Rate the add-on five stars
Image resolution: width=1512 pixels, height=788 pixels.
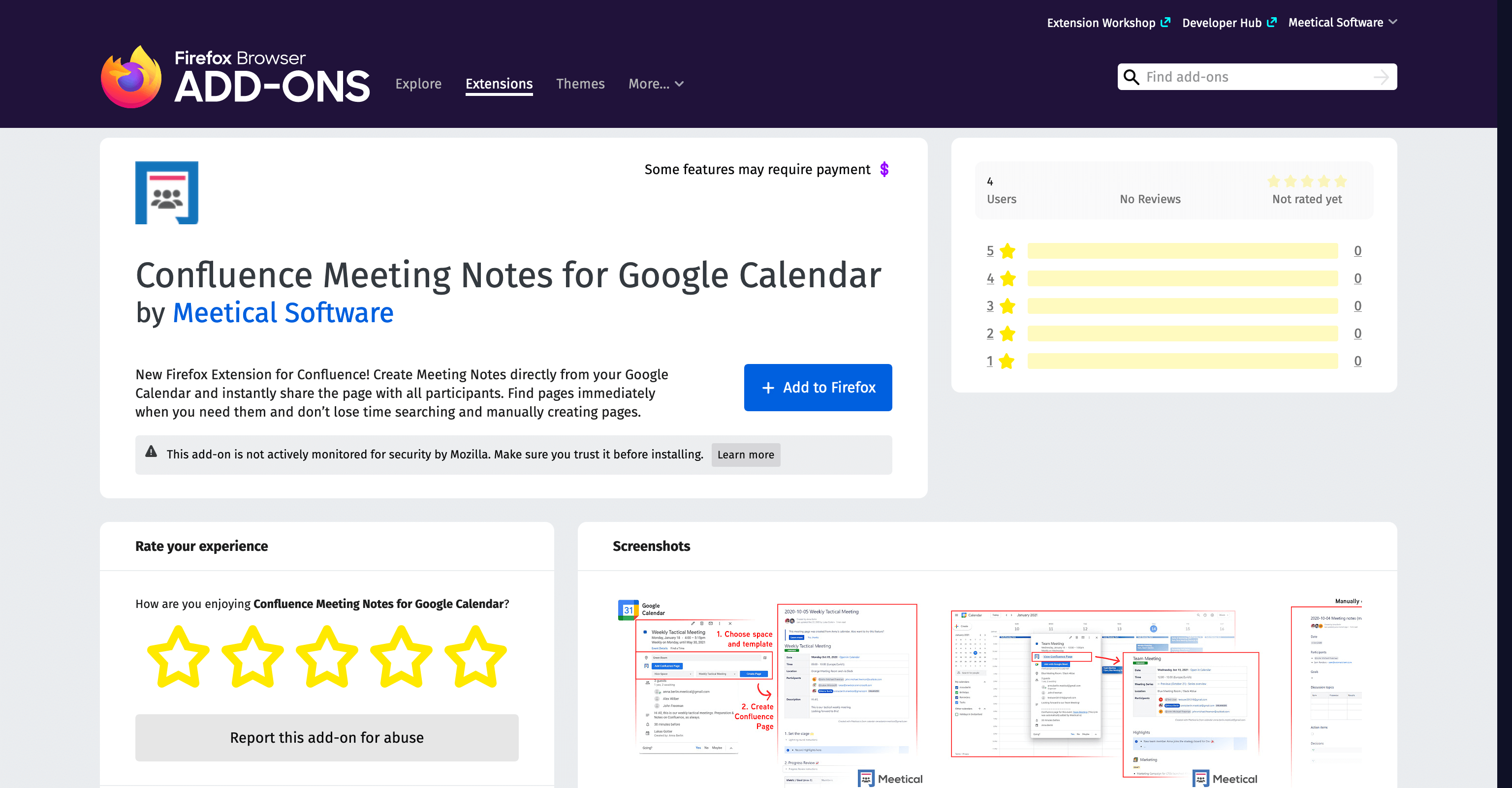pyautogui.click(x=475, y=656)
